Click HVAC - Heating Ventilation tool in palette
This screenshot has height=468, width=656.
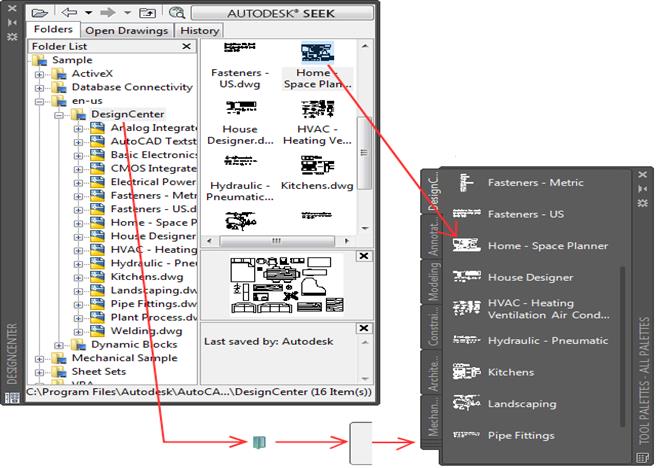pyautogui.click(x=531, y=309)
